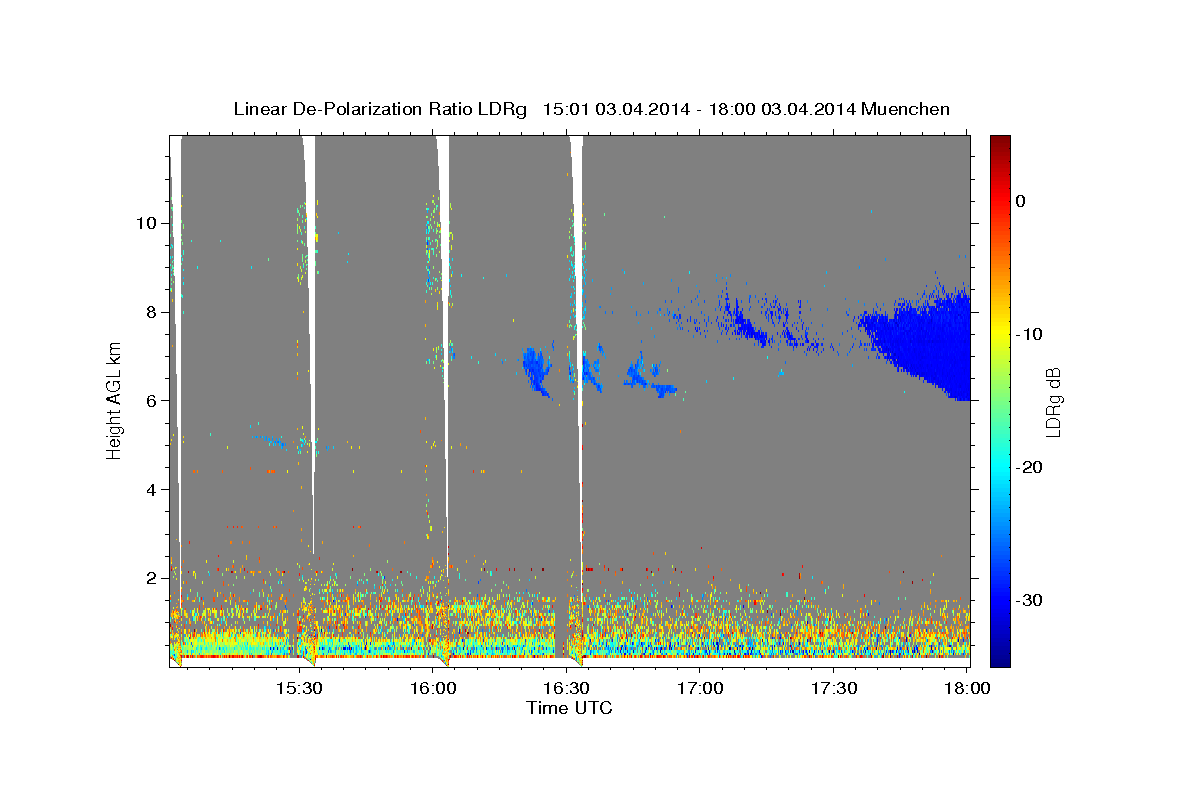1200x800 pixels.
Task: Click the plot title 'Linear De-Polarization Ratio LDRg'
Action: 380,109
